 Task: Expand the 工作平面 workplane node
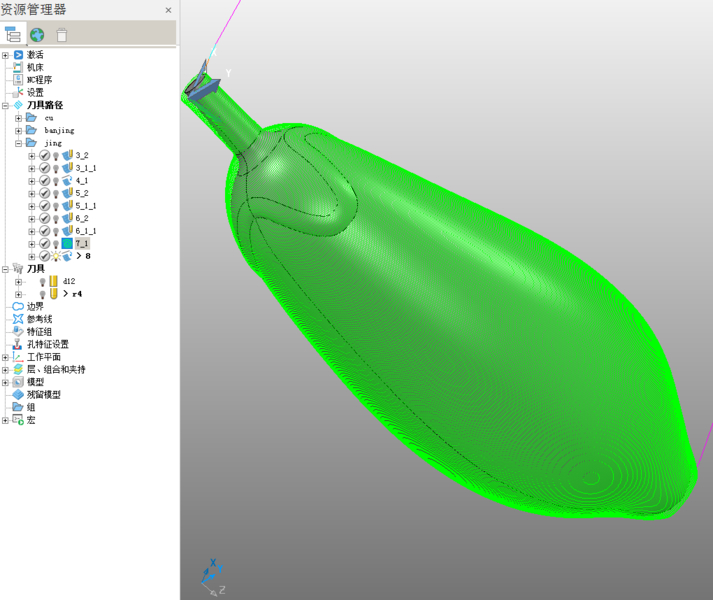pos(6,357)
